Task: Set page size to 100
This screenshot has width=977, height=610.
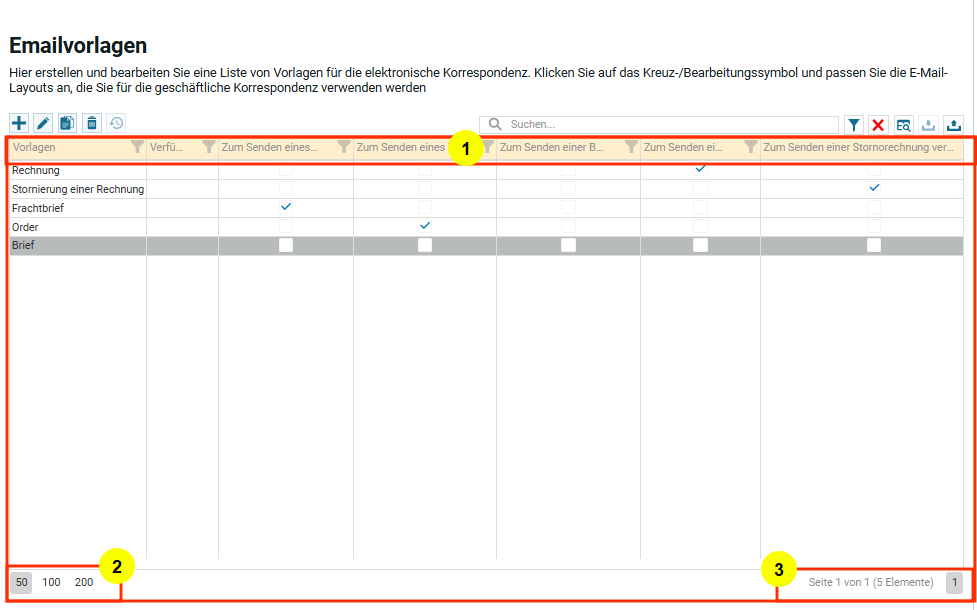Action: (51, 582)
